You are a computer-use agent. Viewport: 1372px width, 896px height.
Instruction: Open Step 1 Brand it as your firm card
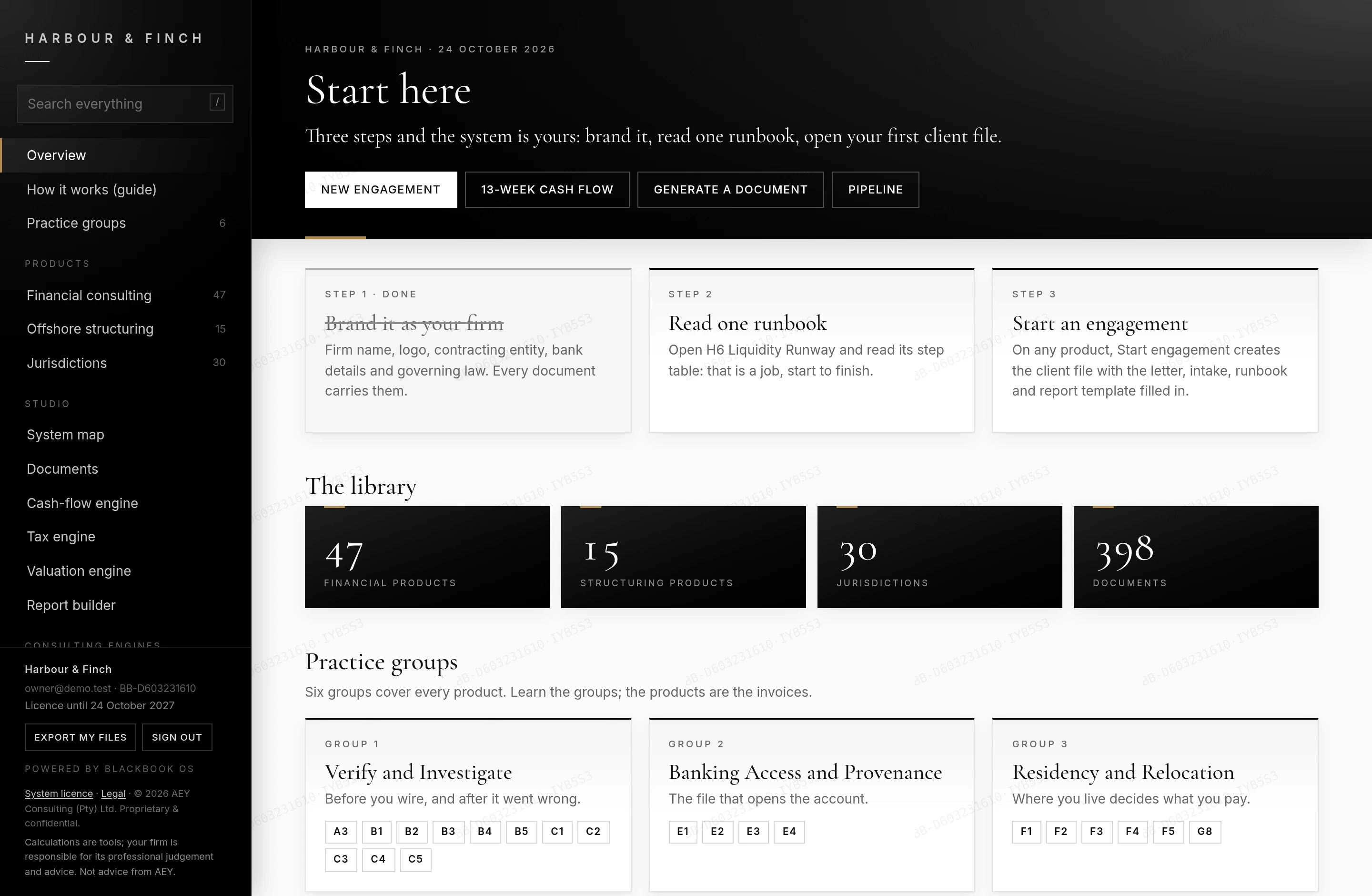coord(468,350)
